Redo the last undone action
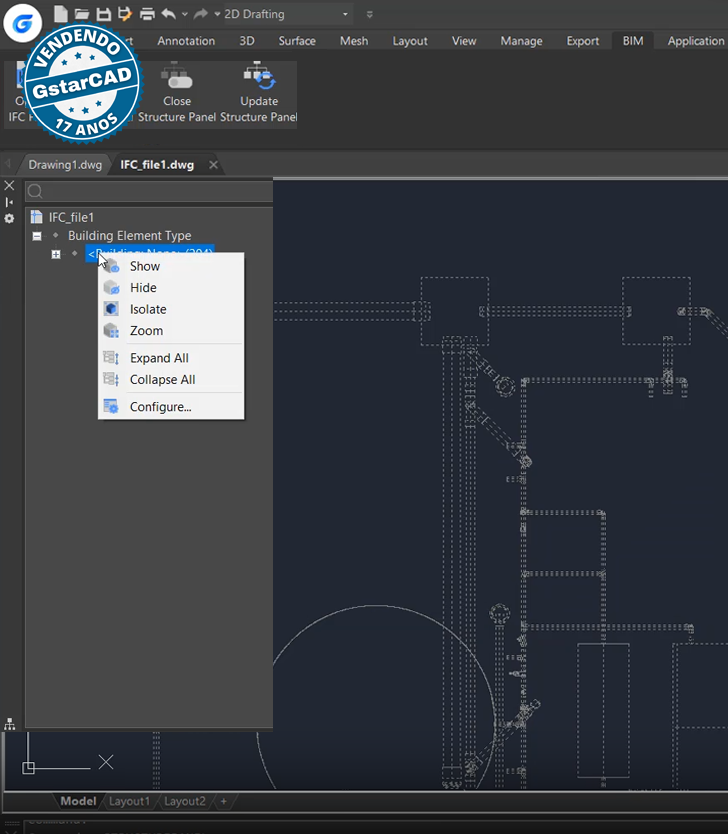The height and width of the screenshot is (834, 728). (200, 14)
